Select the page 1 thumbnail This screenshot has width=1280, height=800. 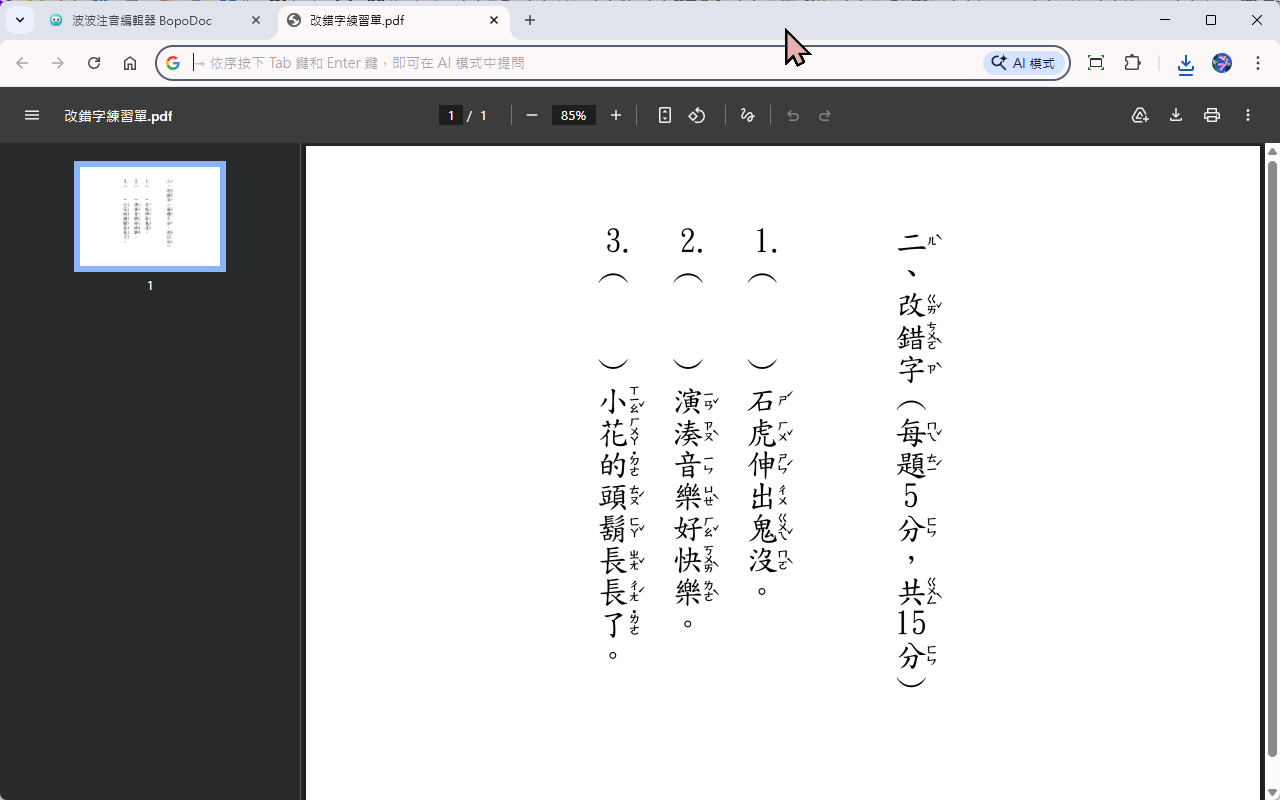click(150, 216)
